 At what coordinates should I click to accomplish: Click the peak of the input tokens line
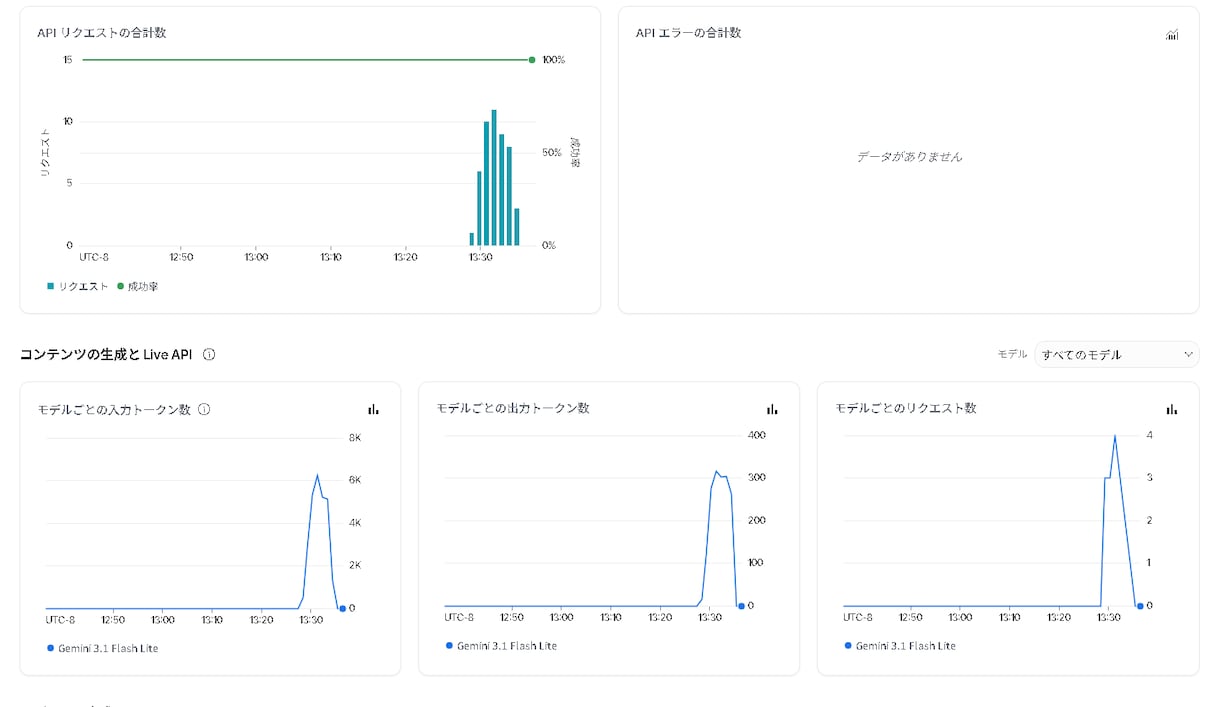click(x=317, y=476)
